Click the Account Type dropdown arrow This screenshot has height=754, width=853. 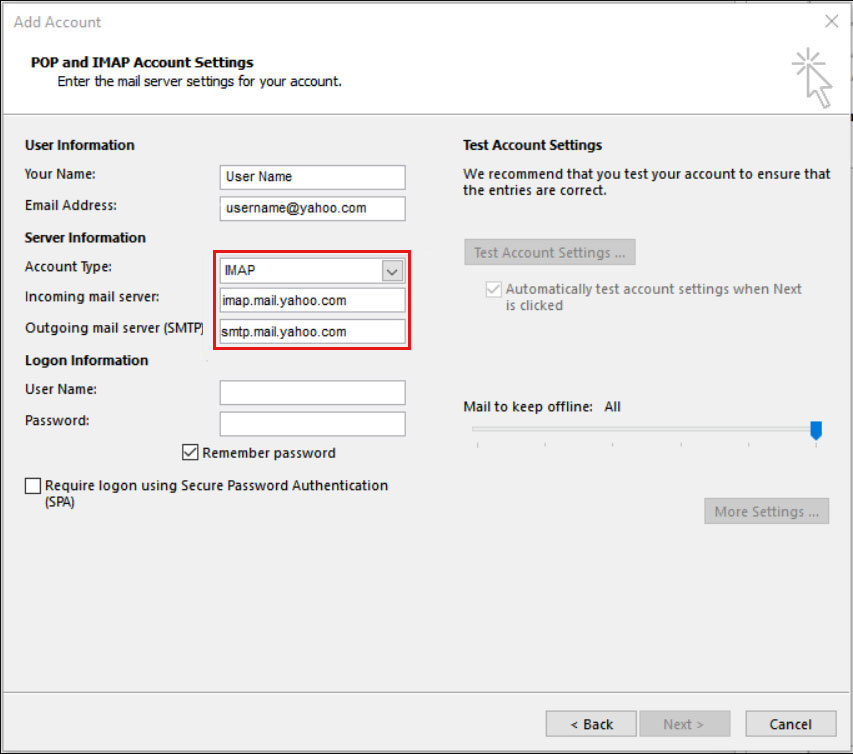[x=392, y=270]
